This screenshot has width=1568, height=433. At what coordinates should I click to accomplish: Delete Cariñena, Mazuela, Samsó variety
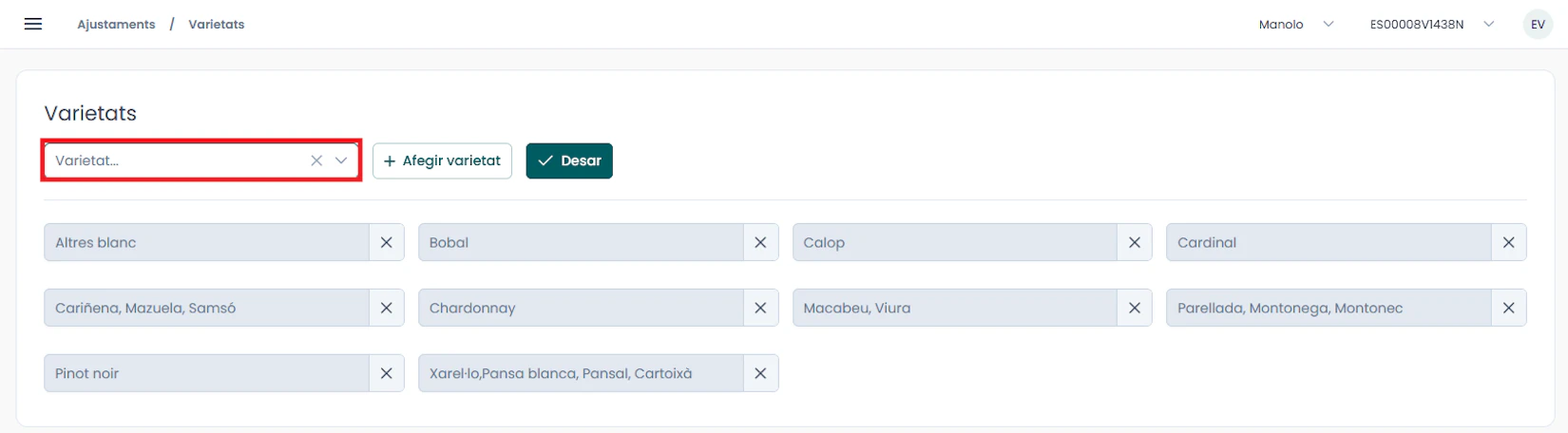click(387, 308)
